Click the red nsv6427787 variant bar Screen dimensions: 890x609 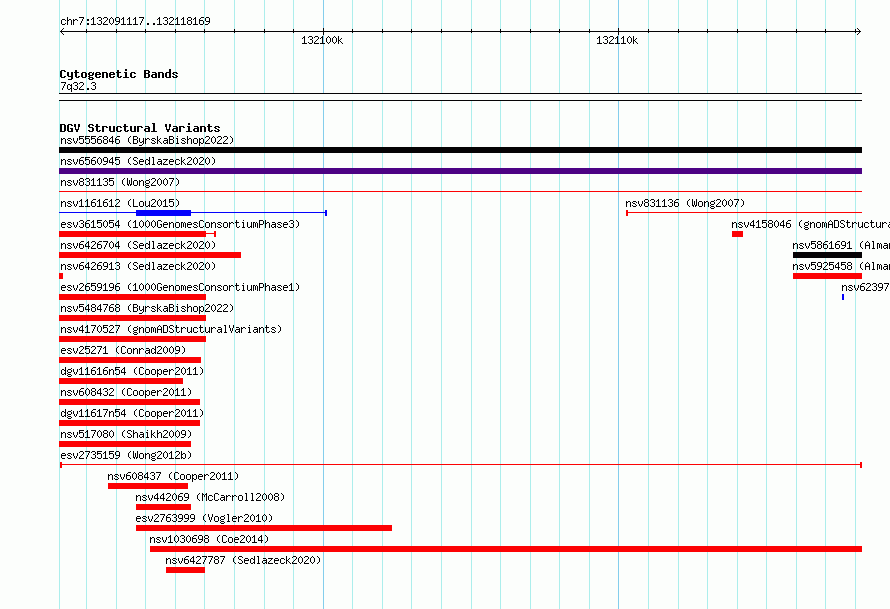tap(186, 570)
